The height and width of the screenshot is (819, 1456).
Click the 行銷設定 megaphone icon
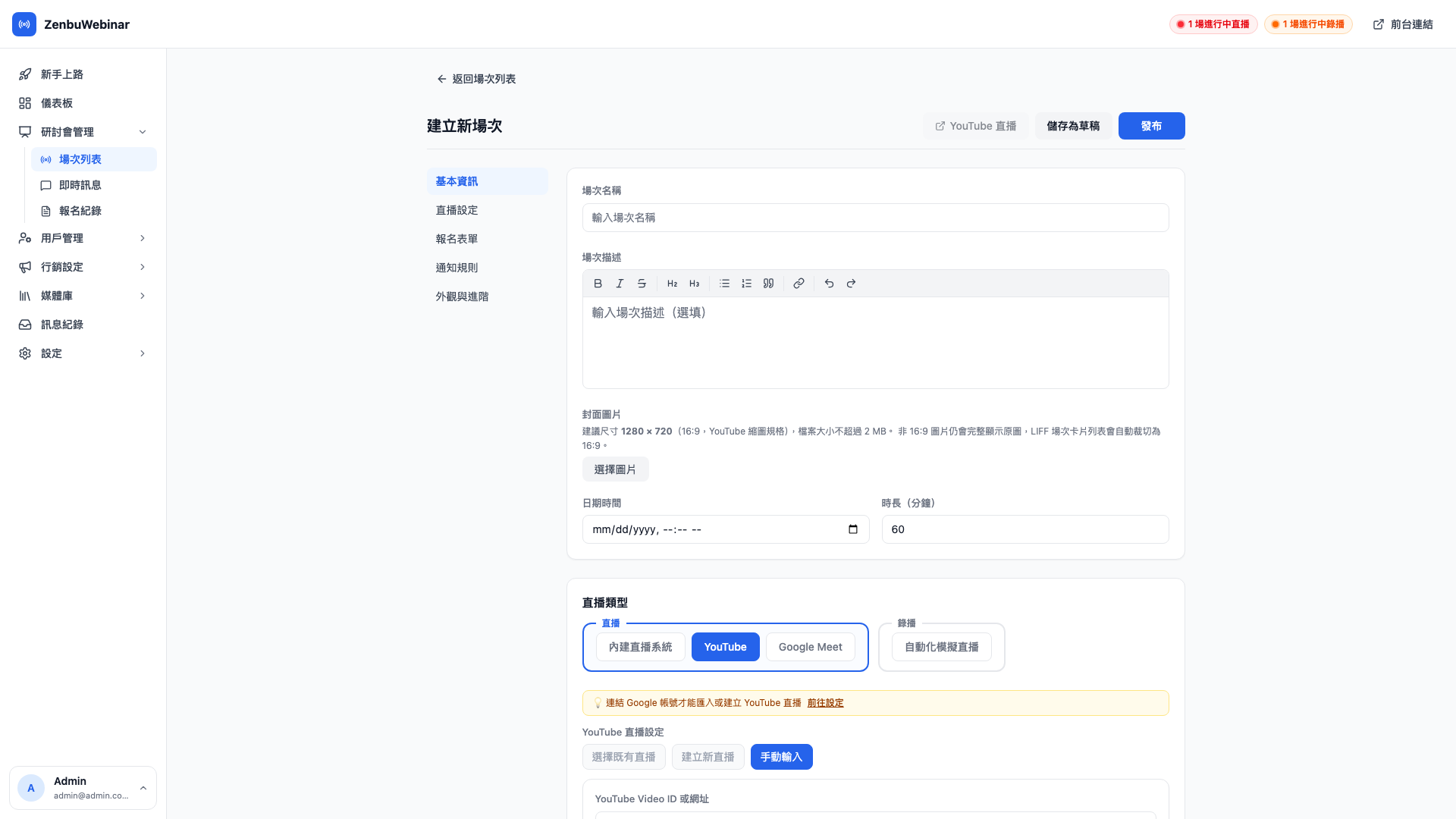point(25,267)
